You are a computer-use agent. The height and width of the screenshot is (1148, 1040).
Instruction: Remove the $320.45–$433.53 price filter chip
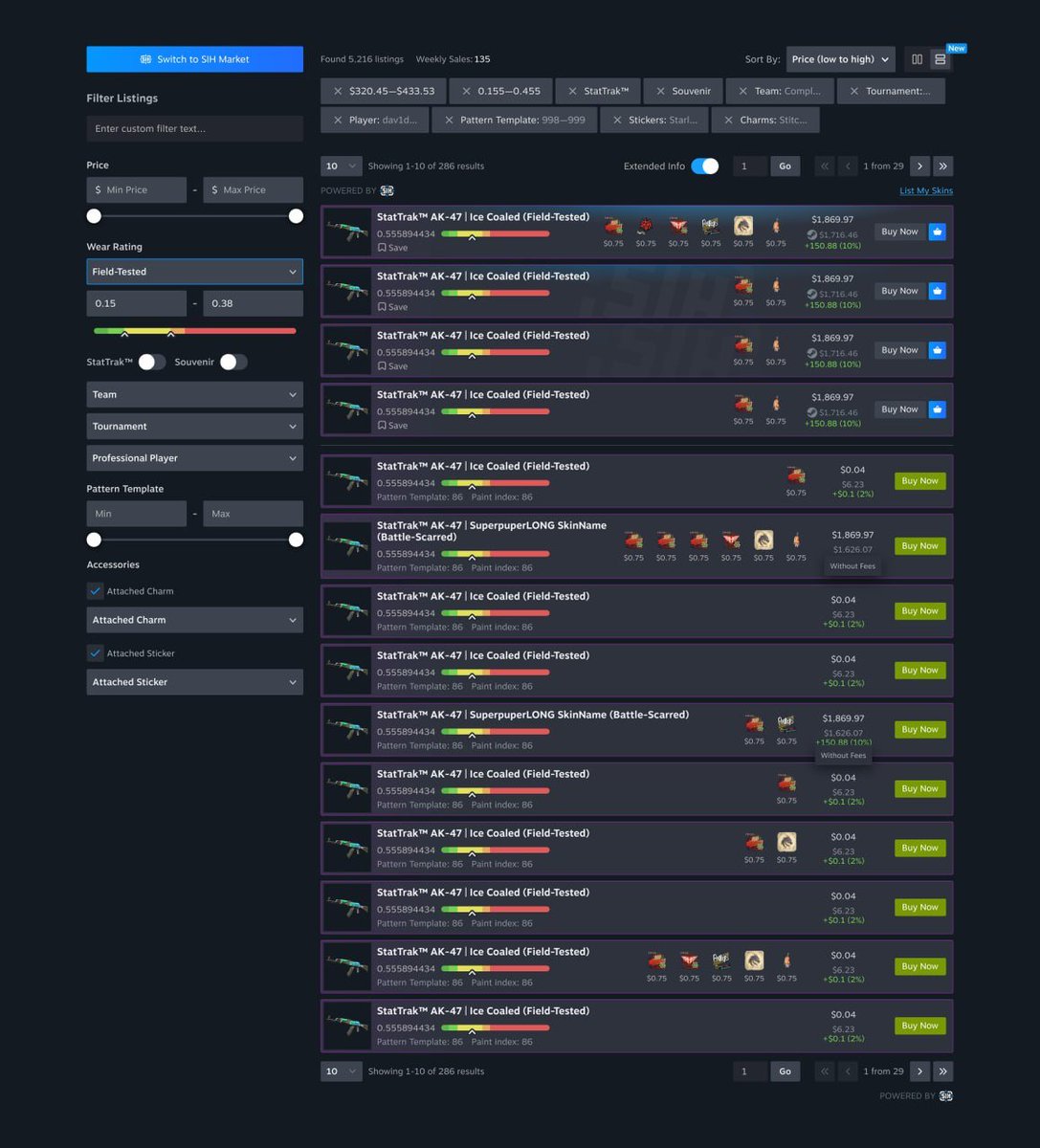tap(338, 91)
